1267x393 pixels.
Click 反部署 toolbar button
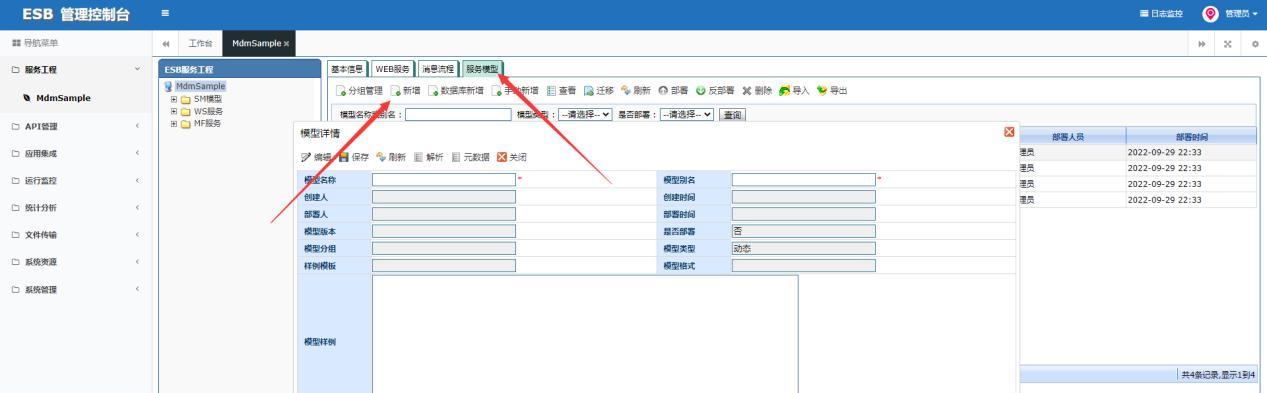coord(715,90)
